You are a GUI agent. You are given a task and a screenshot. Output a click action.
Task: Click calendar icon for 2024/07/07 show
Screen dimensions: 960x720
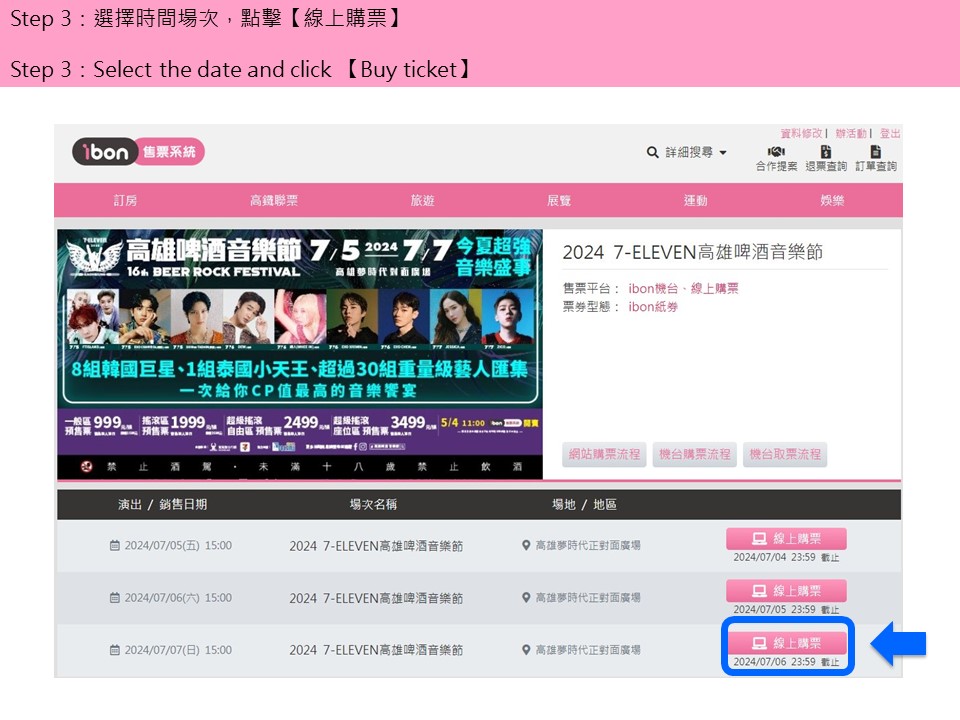[114, 650]
